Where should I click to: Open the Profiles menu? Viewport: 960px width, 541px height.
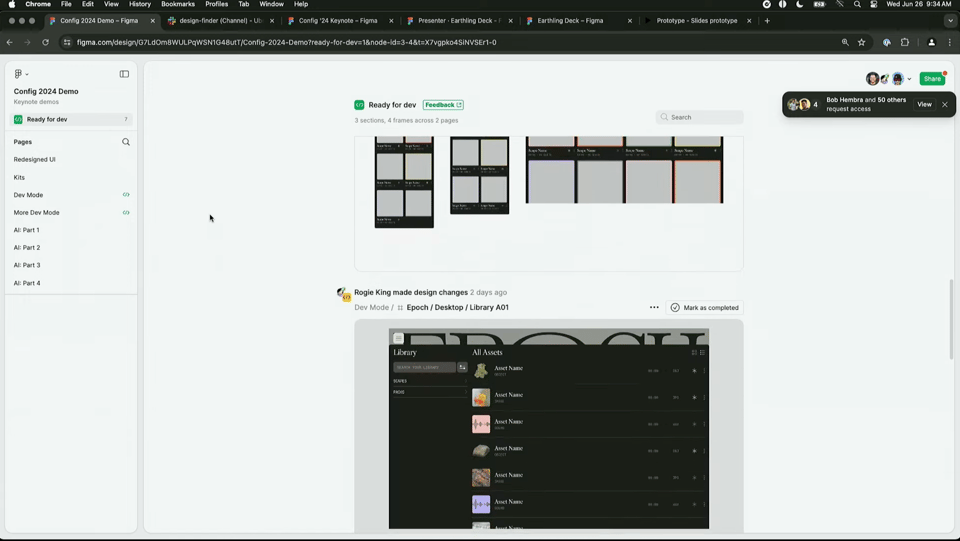coord(216,4)
